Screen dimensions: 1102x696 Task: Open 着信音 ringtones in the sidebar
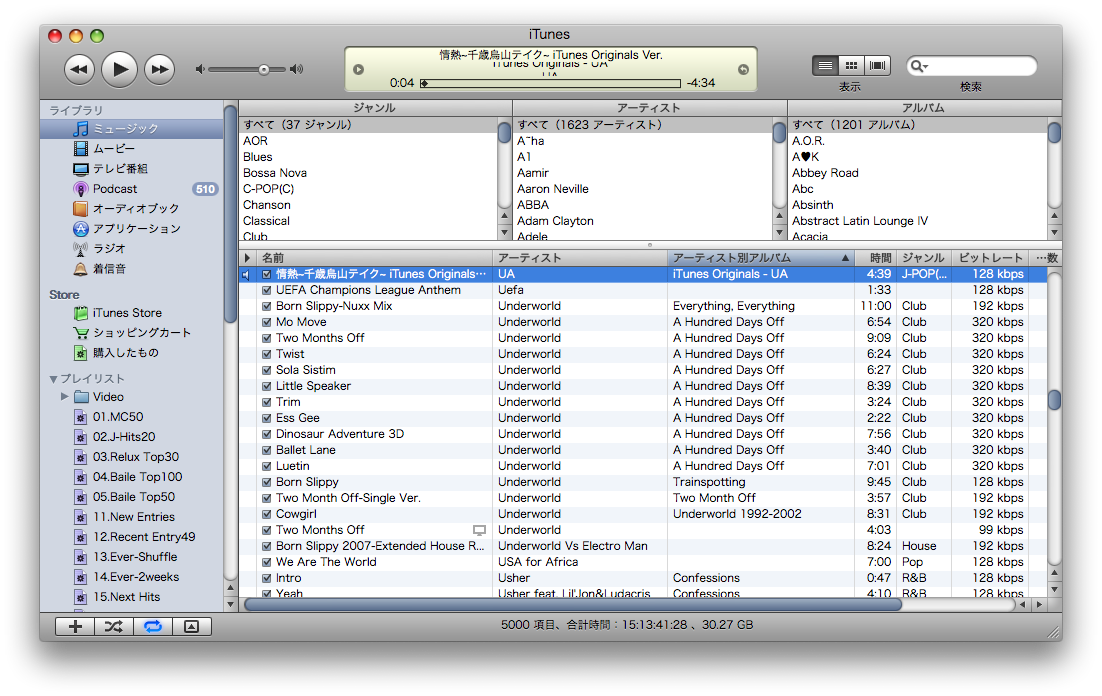(131, 269)
